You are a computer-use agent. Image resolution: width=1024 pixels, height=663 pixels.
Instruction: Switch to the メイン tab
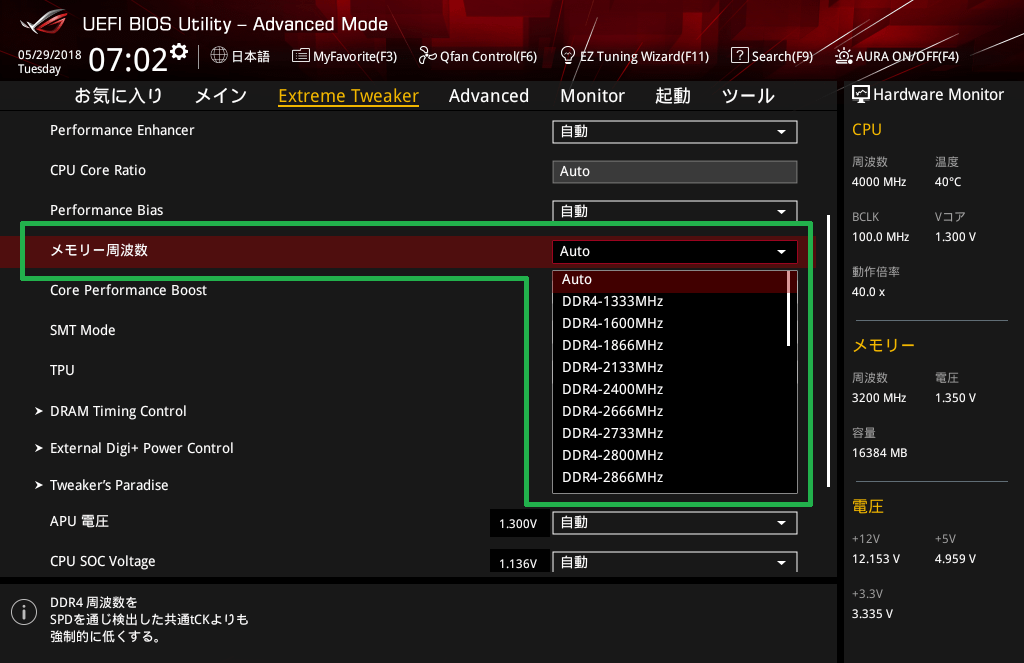click(221, 95)
